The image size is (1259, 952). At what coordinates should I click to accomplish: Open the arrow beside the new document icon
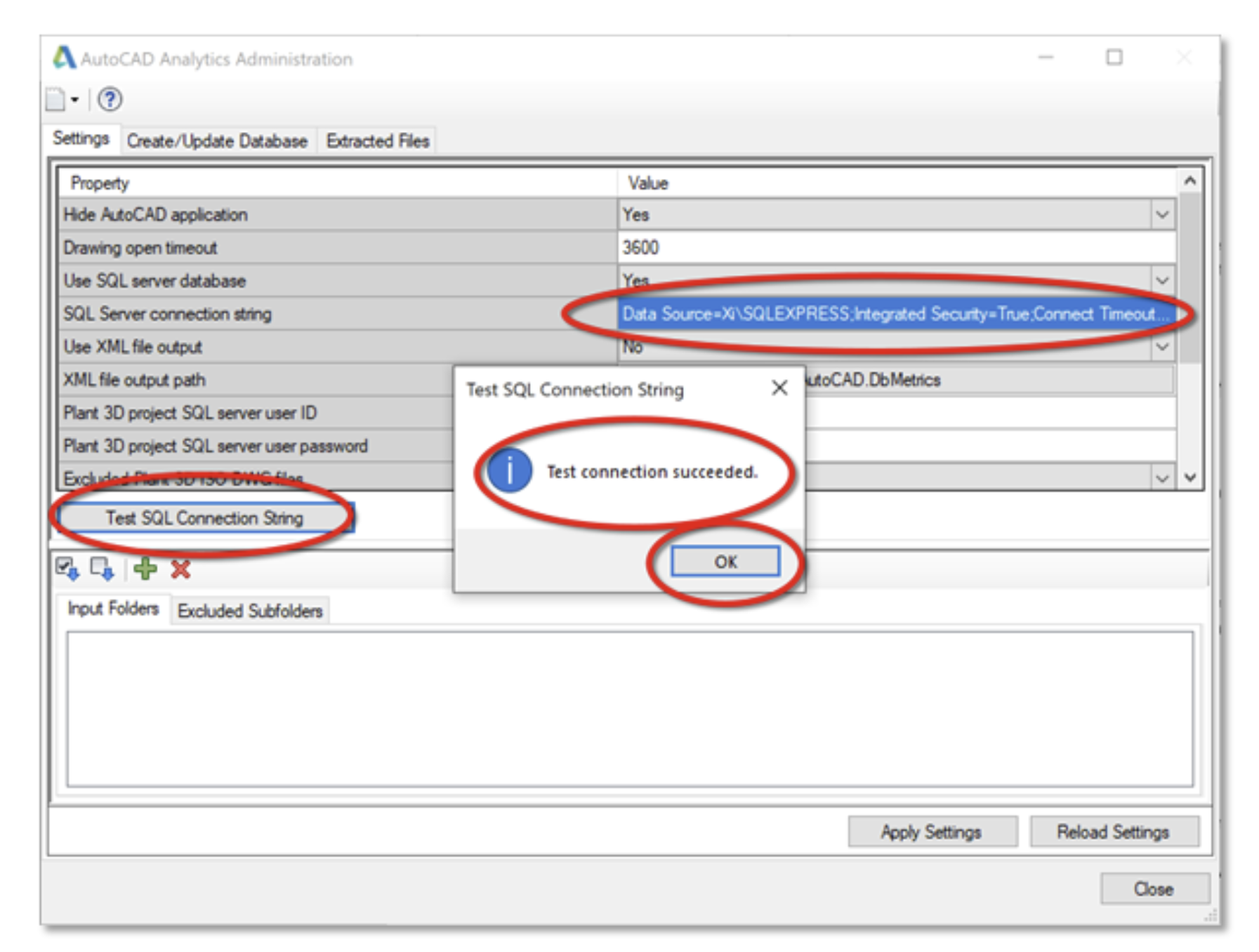[74, 100]
